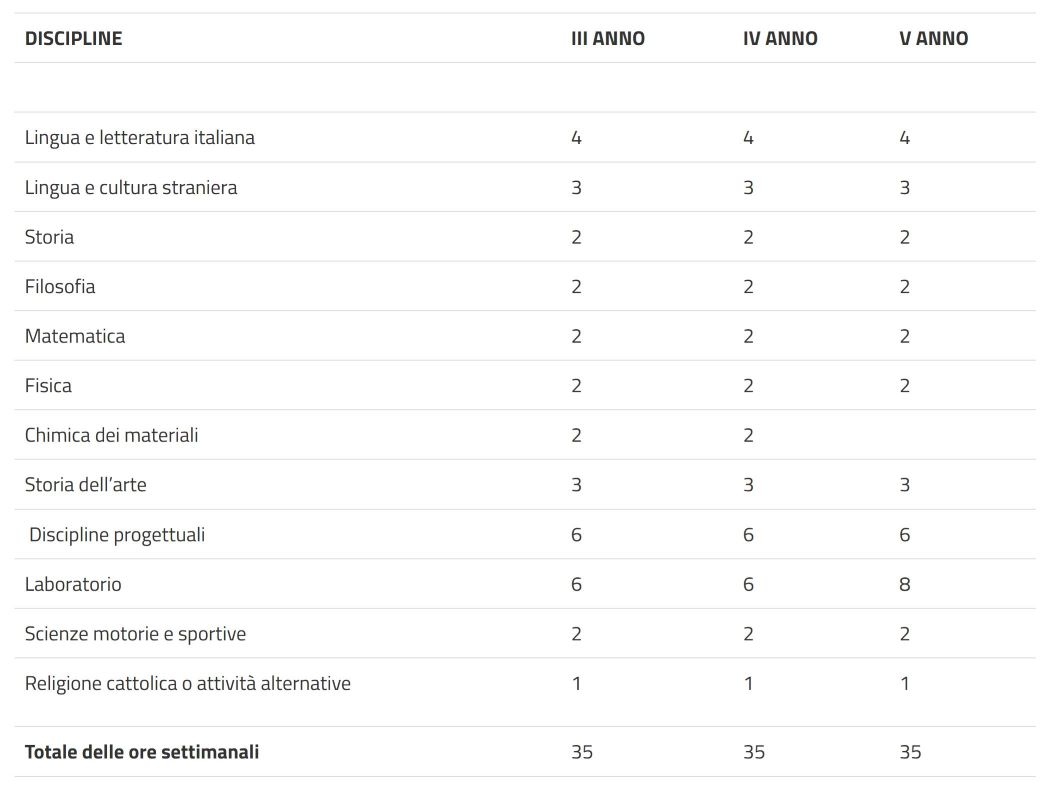Image resolution: width=1042 pixels, height=785 pixels.
Task: Select the III ANNO total 35
Action: coord(581,752)
